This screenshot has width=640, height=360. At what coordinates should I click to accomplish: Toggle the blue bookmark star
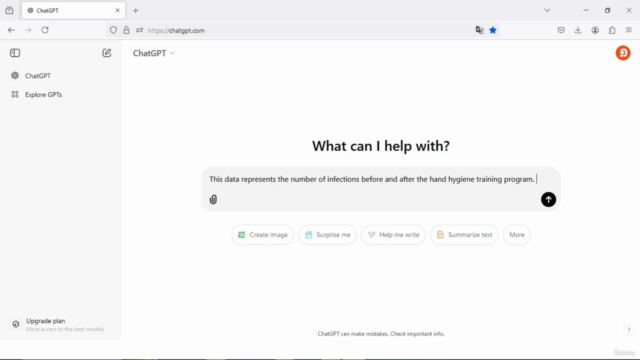[x=493, y=30]
